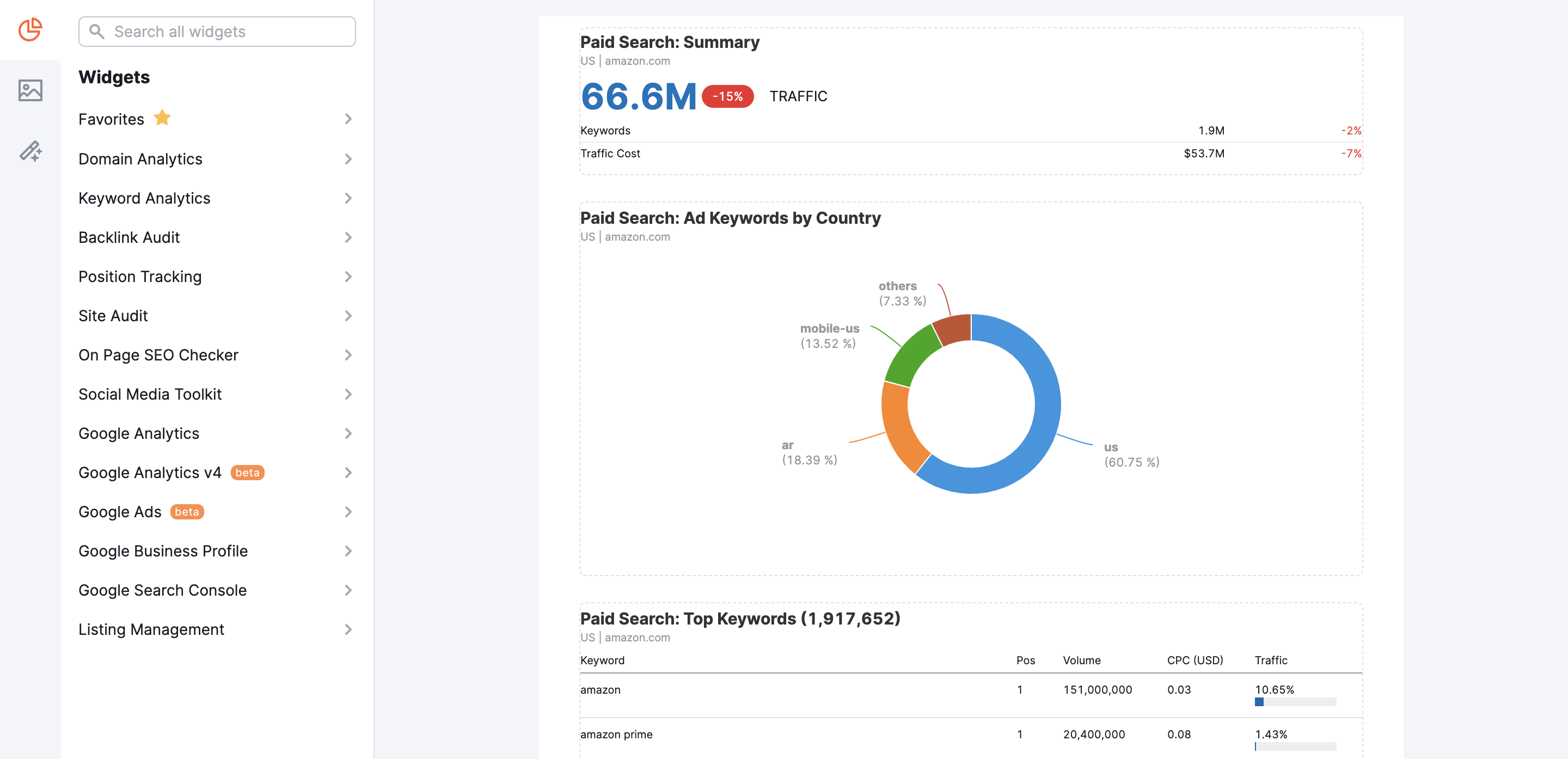
Task: Click the magnifier icon in the widget search
Action: coord(97,31)
